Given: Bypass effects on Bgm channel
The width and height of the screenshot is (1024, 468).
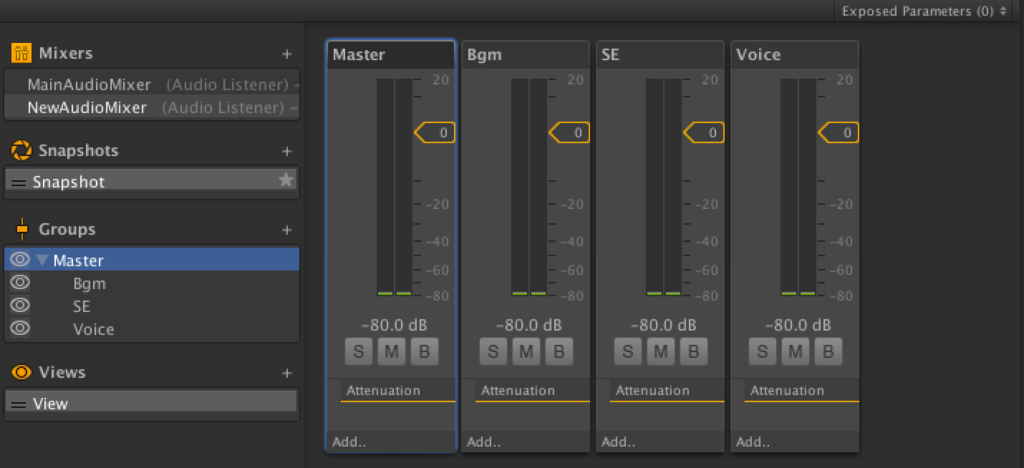Looking at the screenshot, I should click(x=559, y=352).
